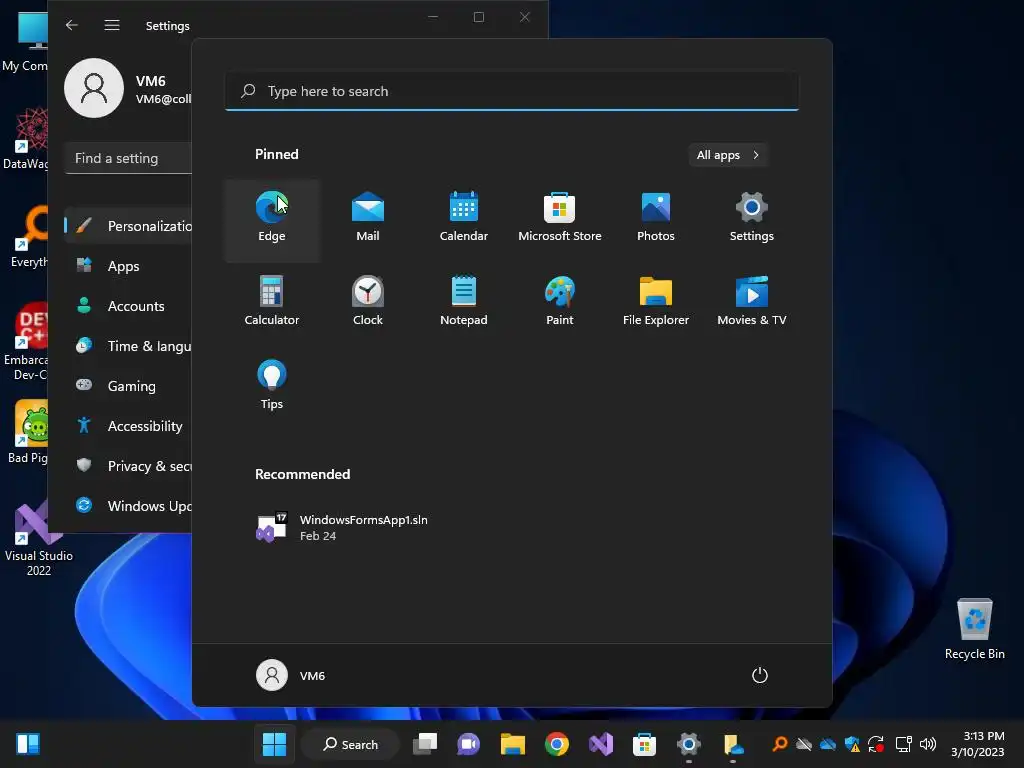Viewport: 1024px width, 768px height.
Task: Open Task View from the taskbar
Action: pyautogui.click(x=425, y=744)
